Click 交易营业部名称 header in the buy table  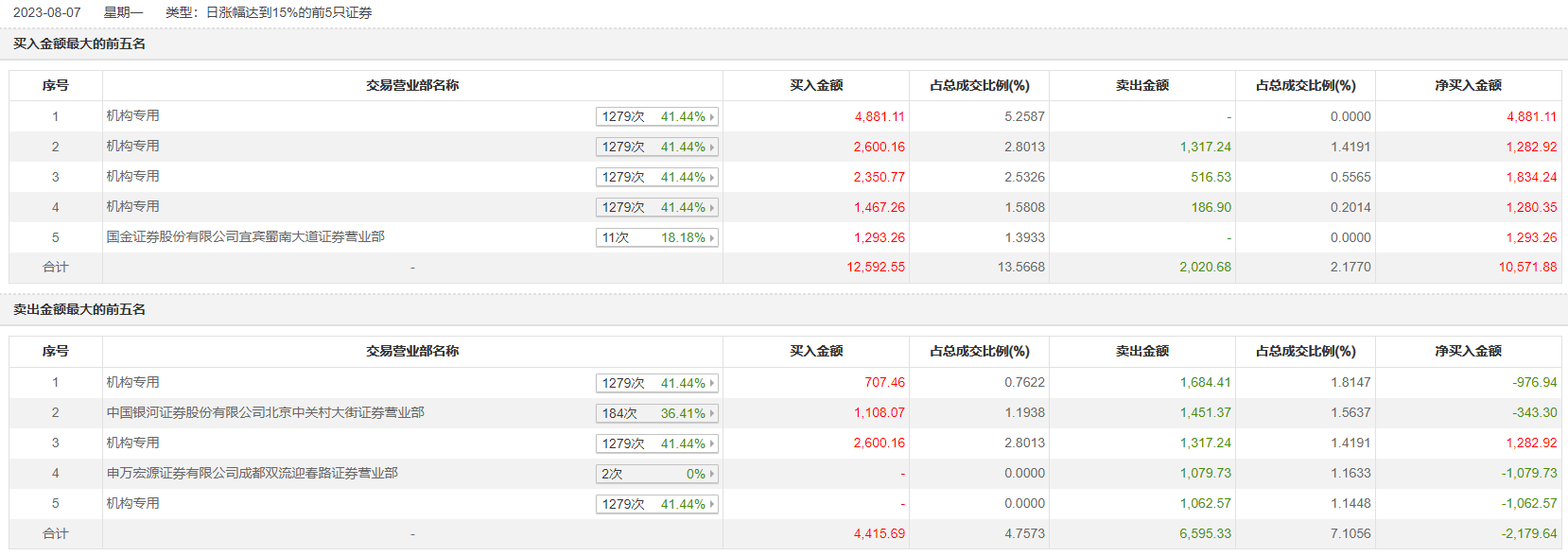tap(412, 85)
